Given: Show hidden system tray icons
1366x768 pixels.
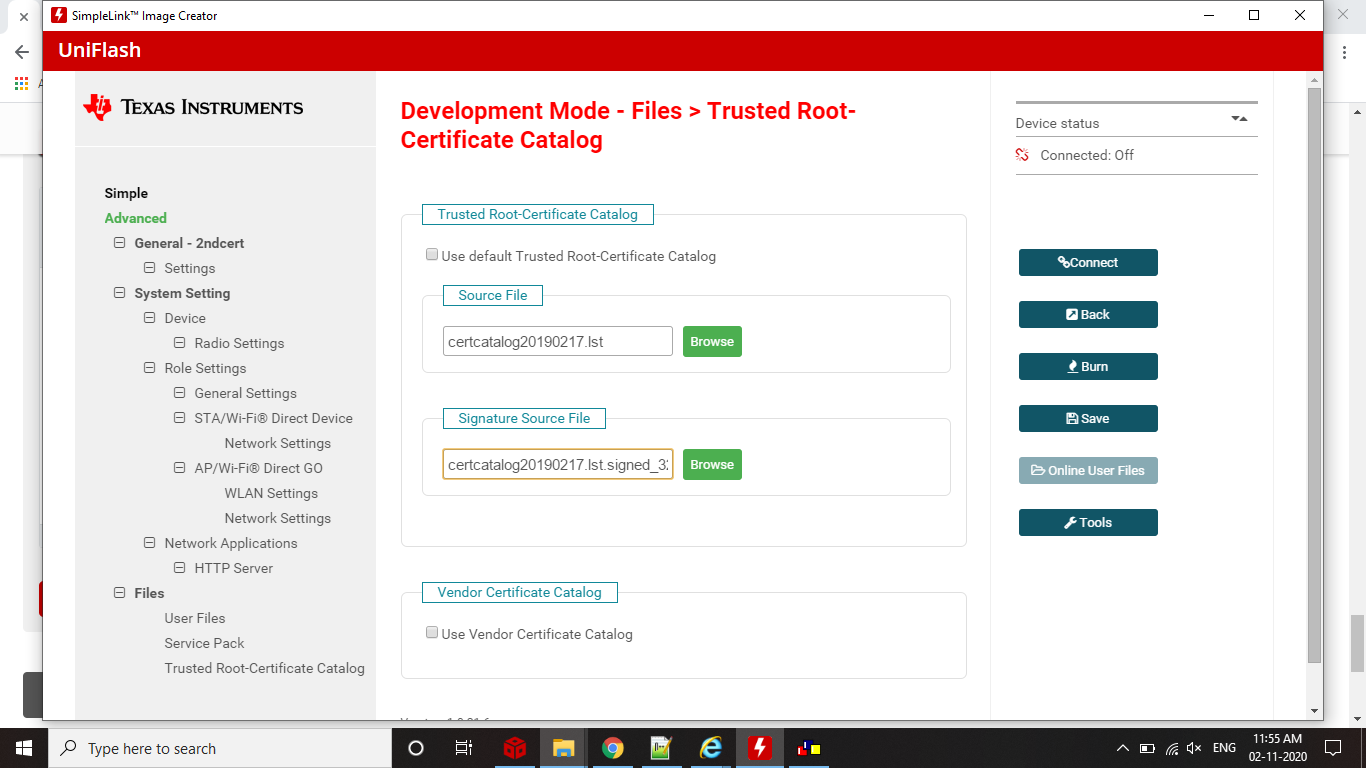Looking at the screenshot, I should click(1122, 748).
